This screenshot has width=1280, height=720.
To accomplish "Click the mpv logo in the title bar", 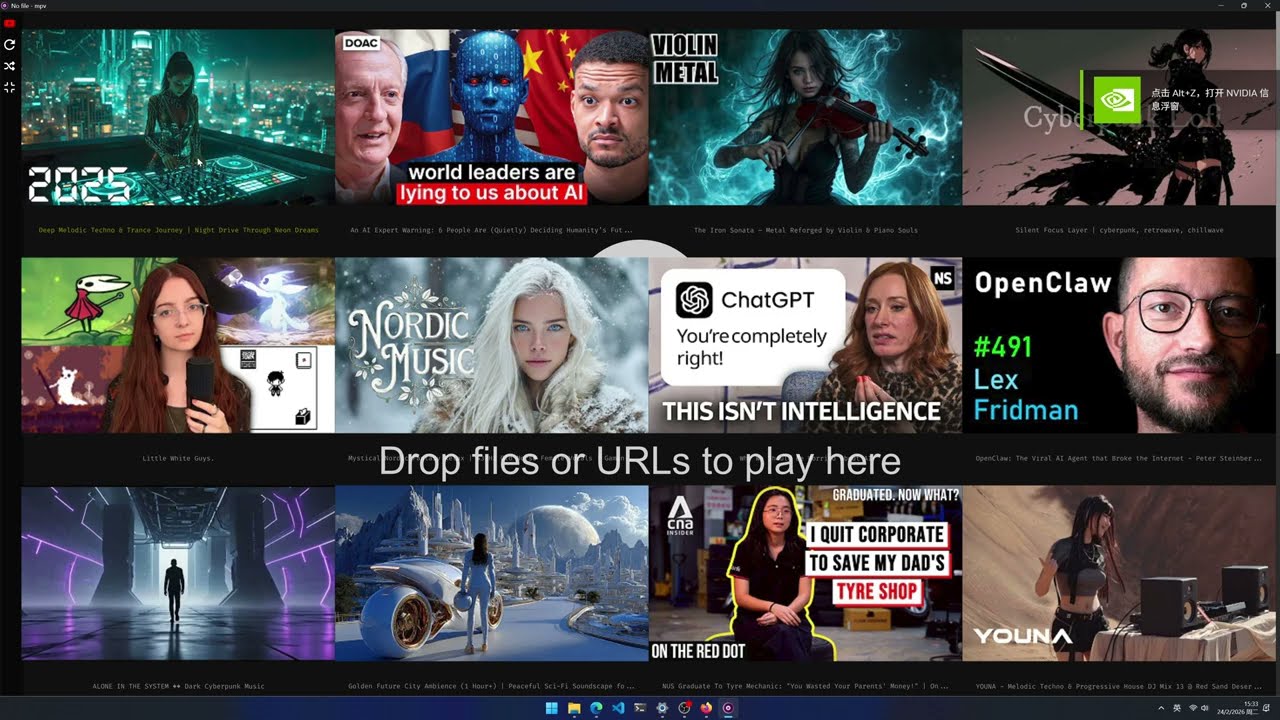I will pyautogui.click(x=5, y=5).
